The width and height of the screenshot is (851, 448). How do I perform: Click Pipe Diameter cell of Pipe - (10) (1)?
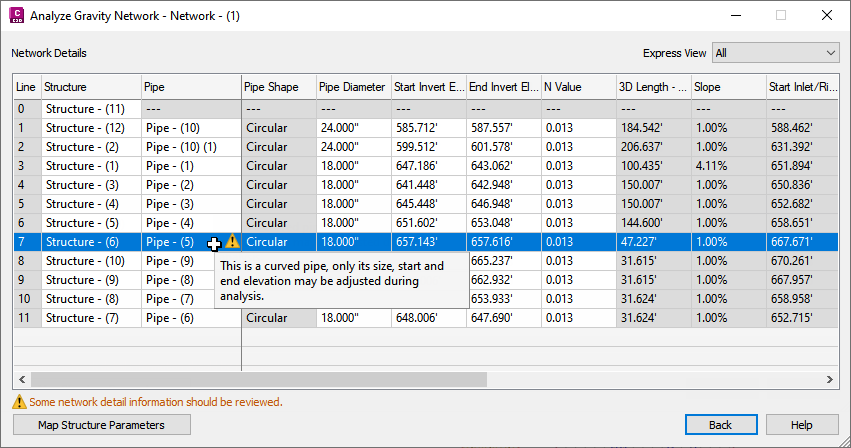(x=353, y=147)
